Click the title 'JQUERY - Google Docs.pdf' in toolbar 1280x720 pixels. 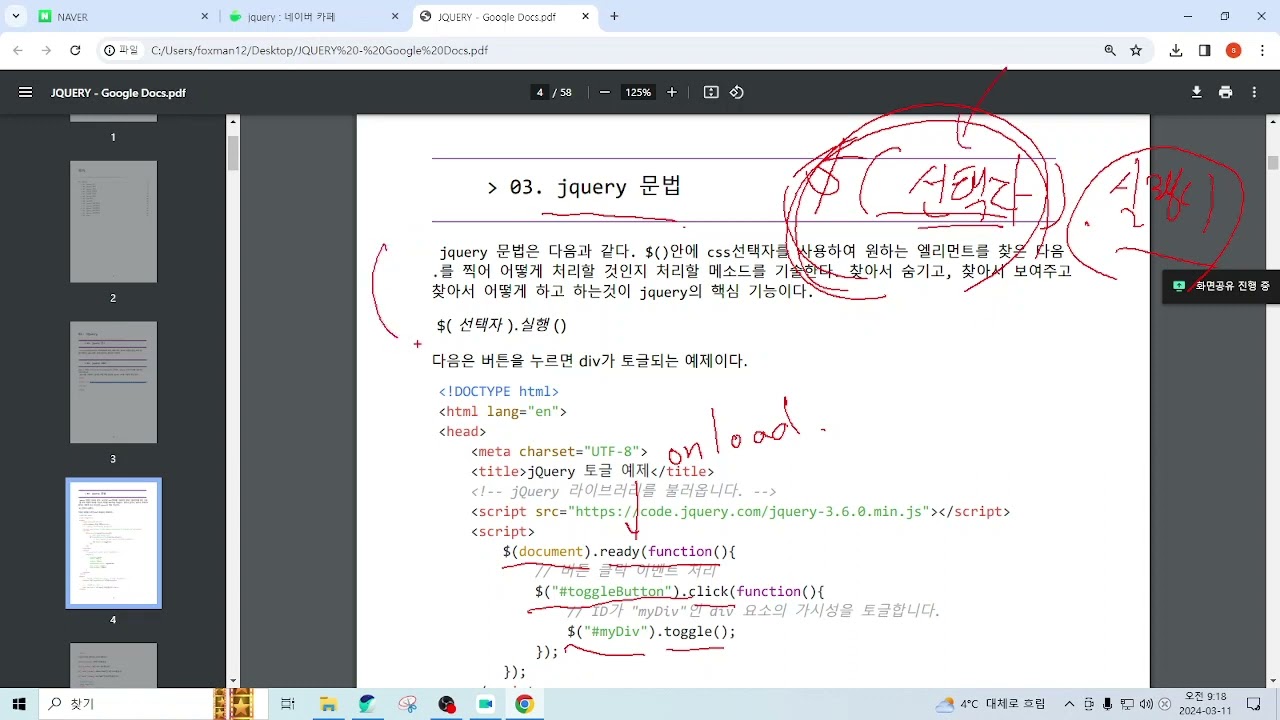(118, 92)
